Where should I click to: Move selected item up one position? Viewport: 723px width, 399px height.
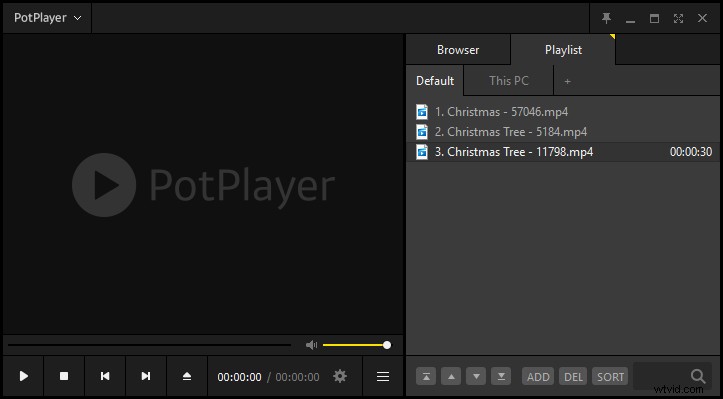451,376
